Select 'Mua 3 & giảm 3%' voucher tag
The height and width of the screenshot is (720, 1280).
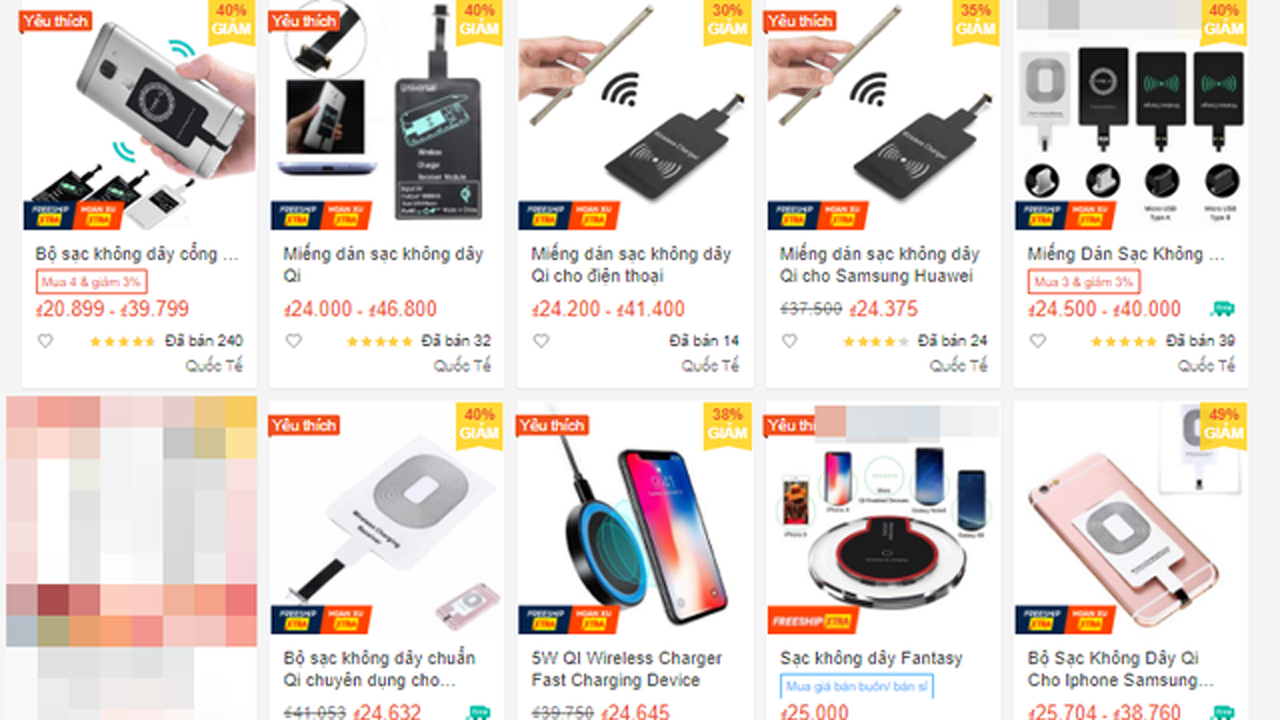pyautogui.click(x=1084, y=282)
